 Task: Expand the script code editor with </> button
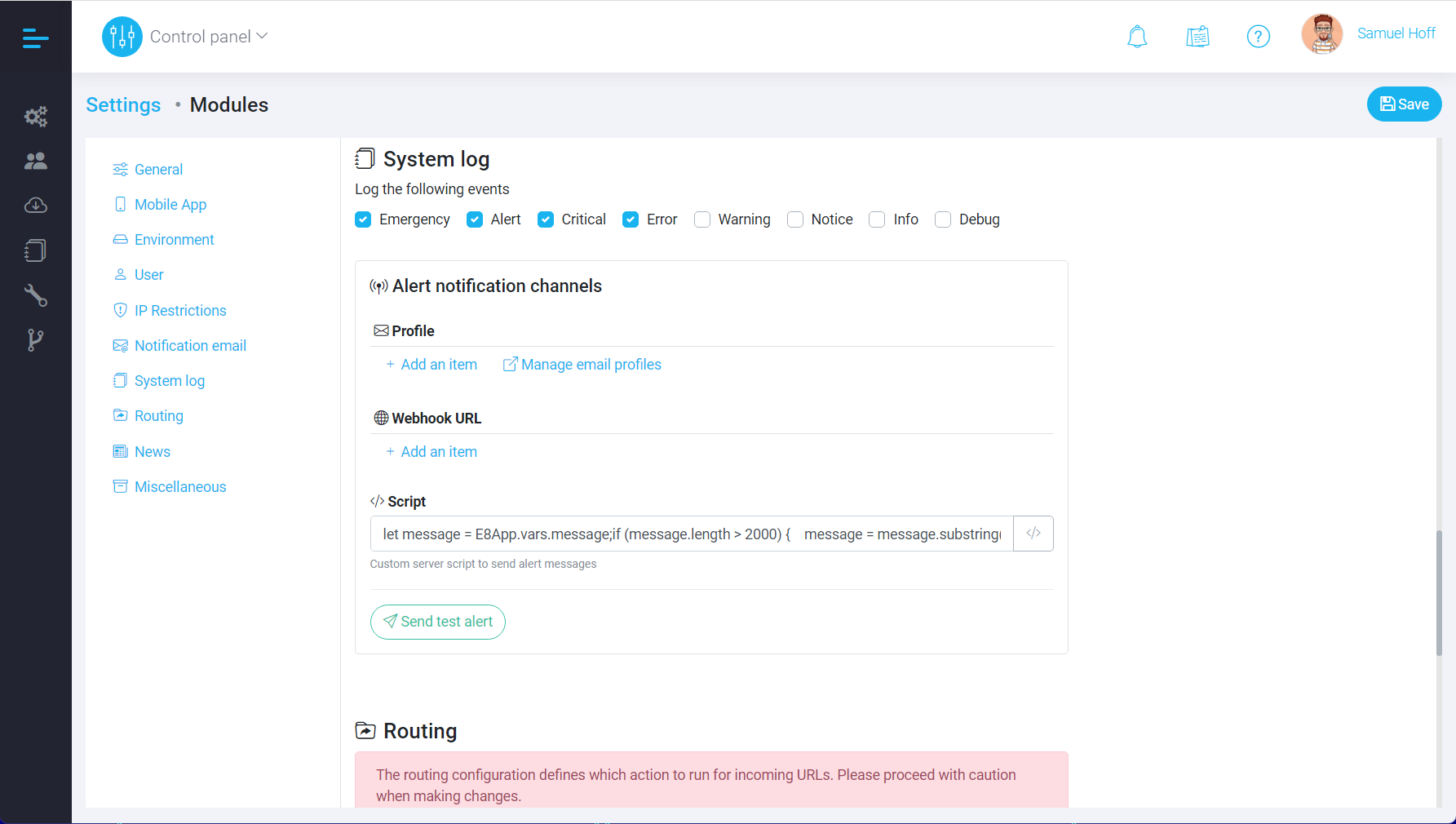tap(1033, 534)
